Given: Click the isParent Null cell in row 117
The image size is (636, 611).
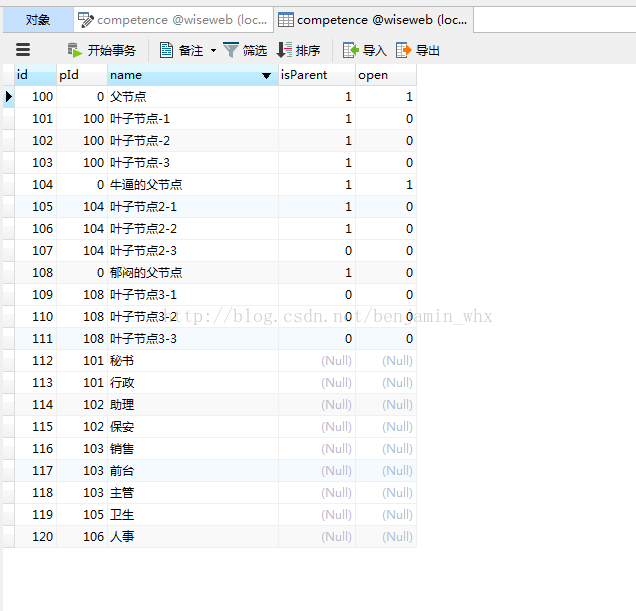Looking at the screenshot, I should (317, 471).
